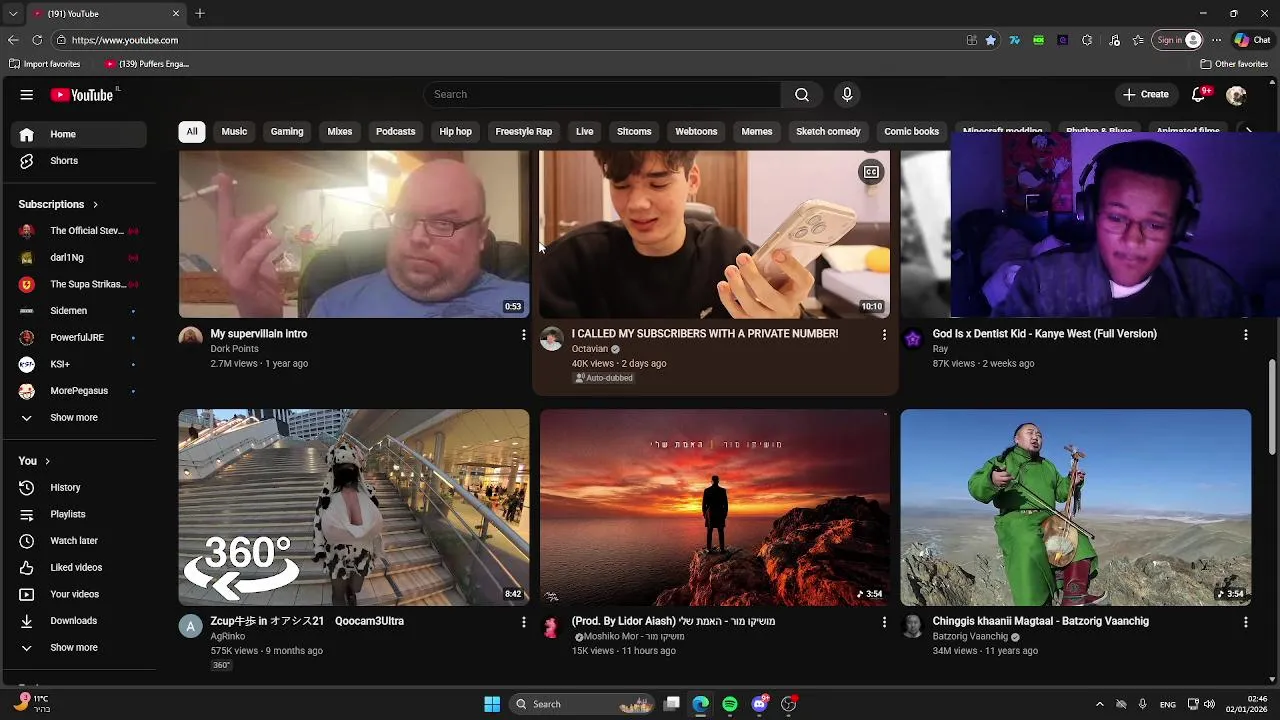Viewport: 1280px width, 720px height.
Task: Open the YouTube guide hamburger menu
Action: [27, 95]
